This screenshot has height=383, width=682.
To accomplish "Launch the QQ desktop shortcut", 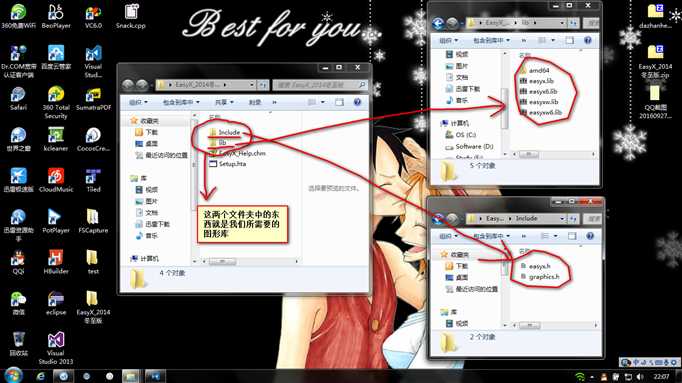I will coord(18,262).
